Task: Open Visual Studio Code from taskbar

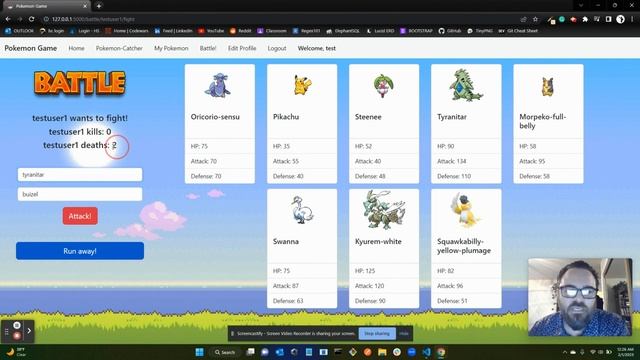Action: pyautogui.click(x=426, y=352)
